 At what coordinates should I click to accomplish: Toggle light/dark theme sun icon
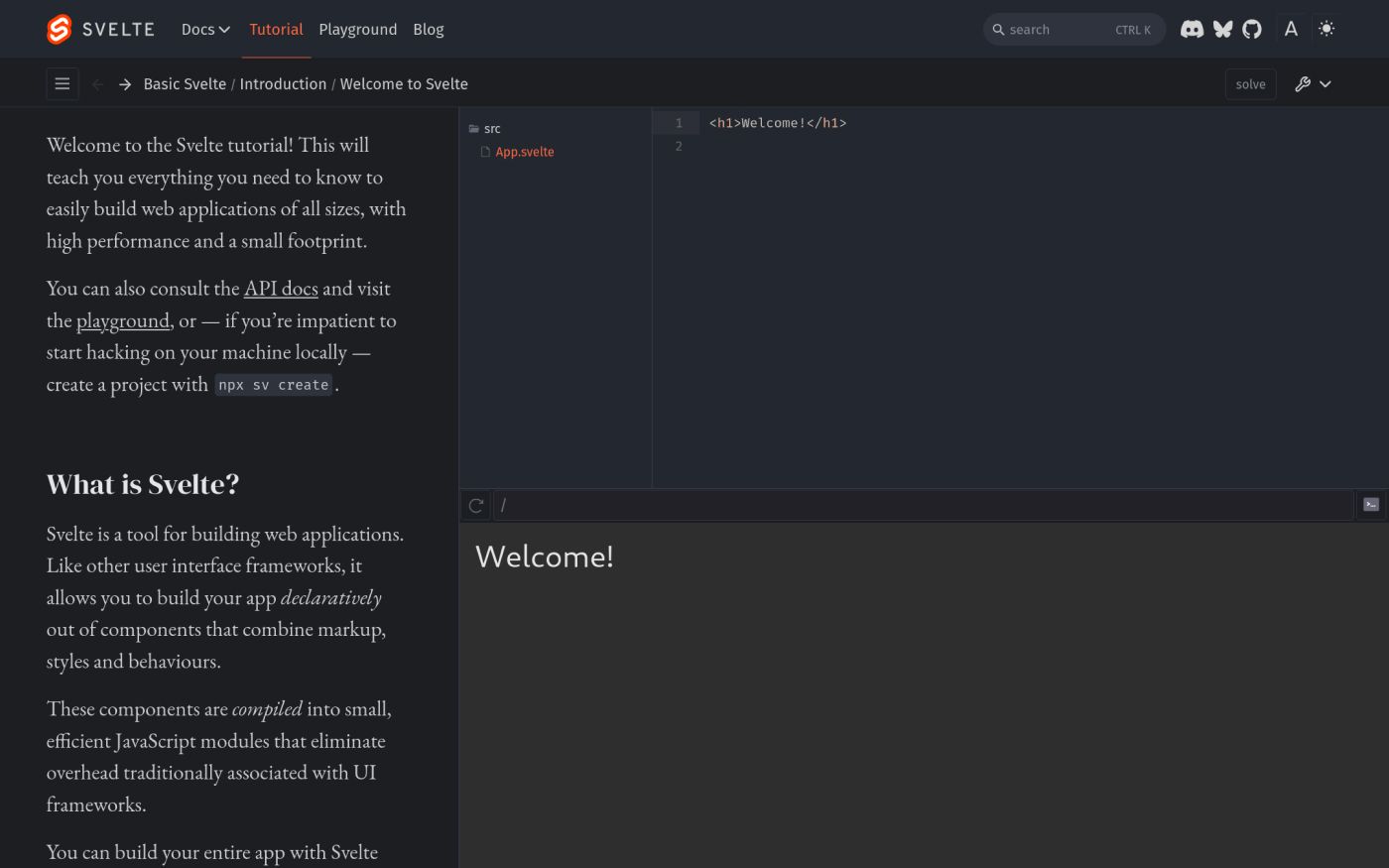(x=1326, y=30)
